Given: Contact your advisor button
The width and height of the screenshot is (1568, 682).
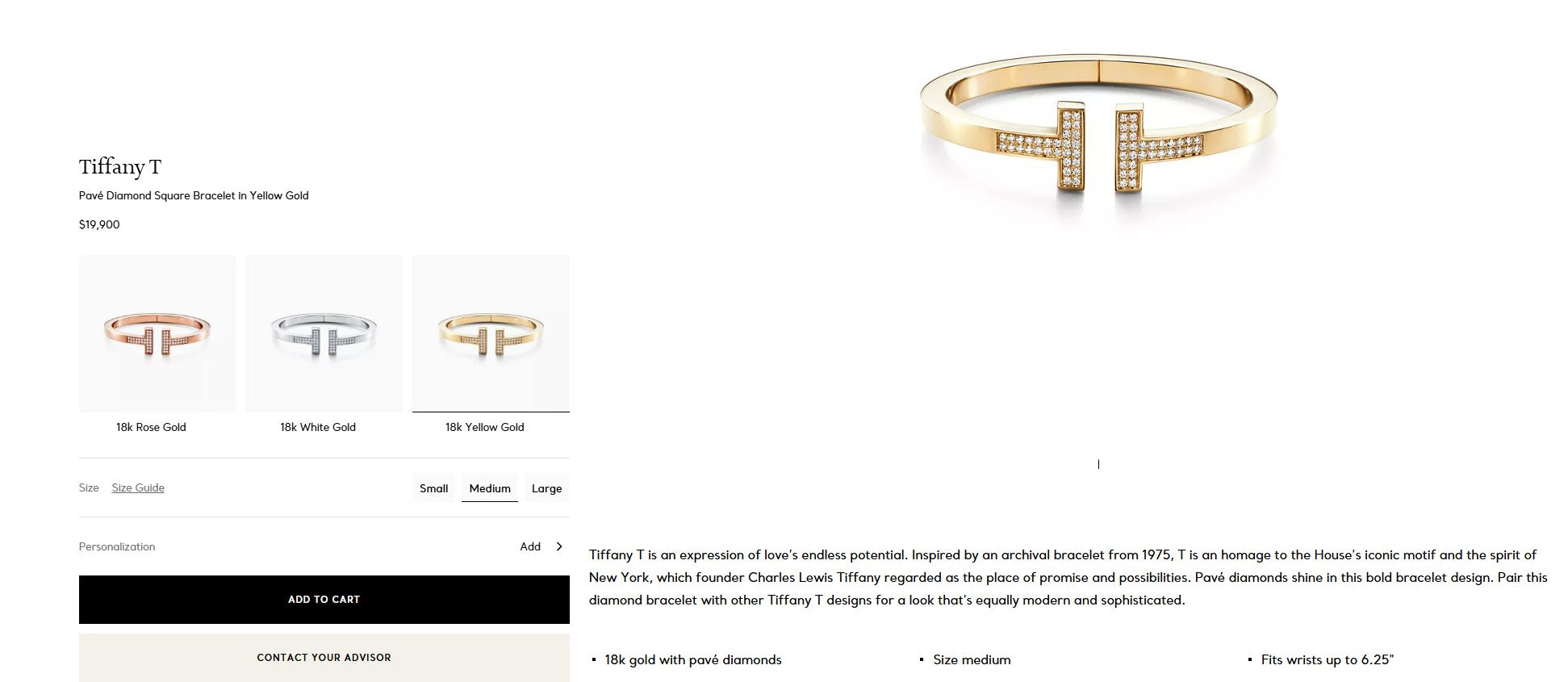Looking at the screenshot, I should tap(324, 658).
